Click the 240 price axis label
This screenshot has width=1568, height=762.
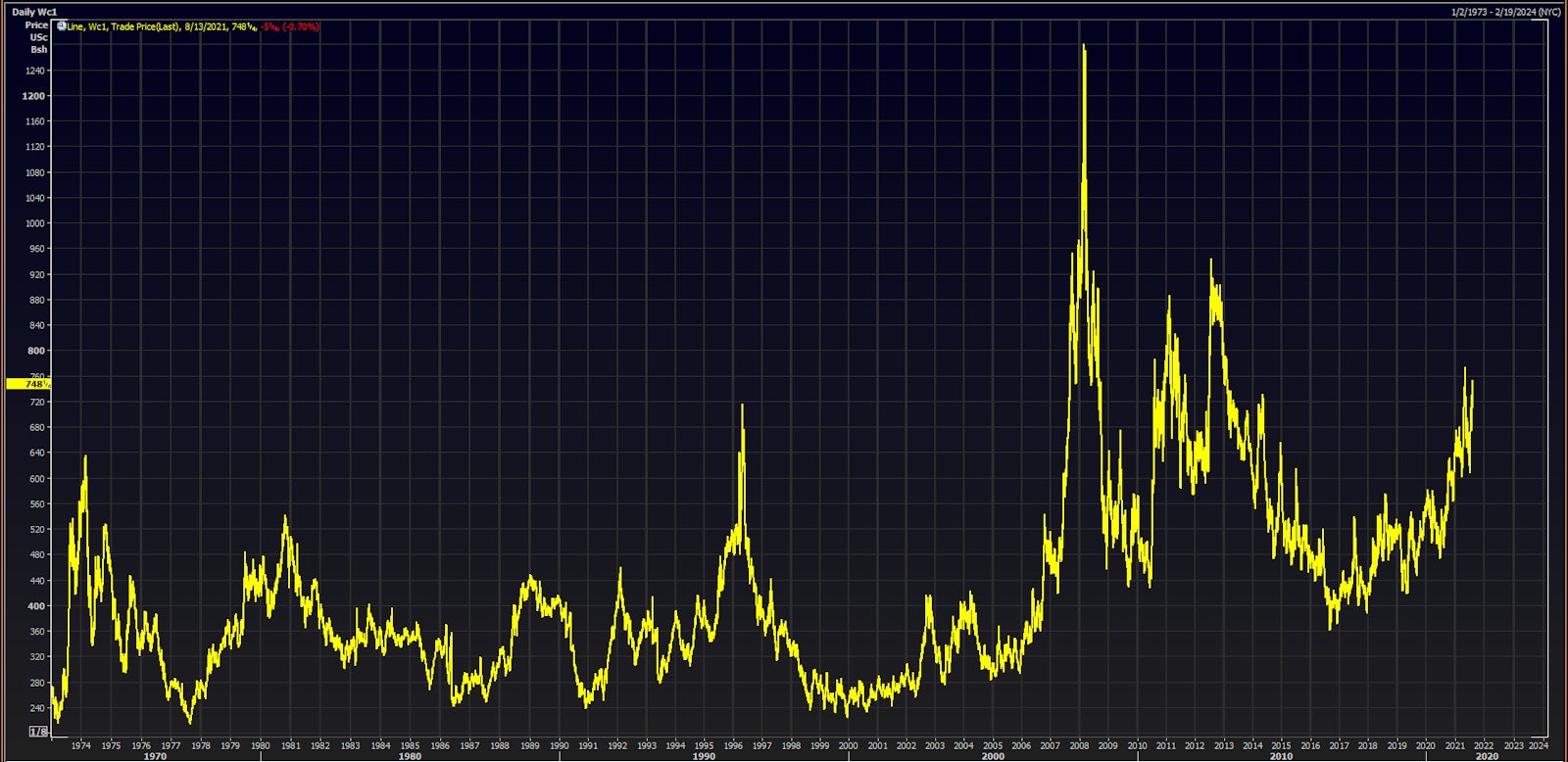[x=37, y=708]
